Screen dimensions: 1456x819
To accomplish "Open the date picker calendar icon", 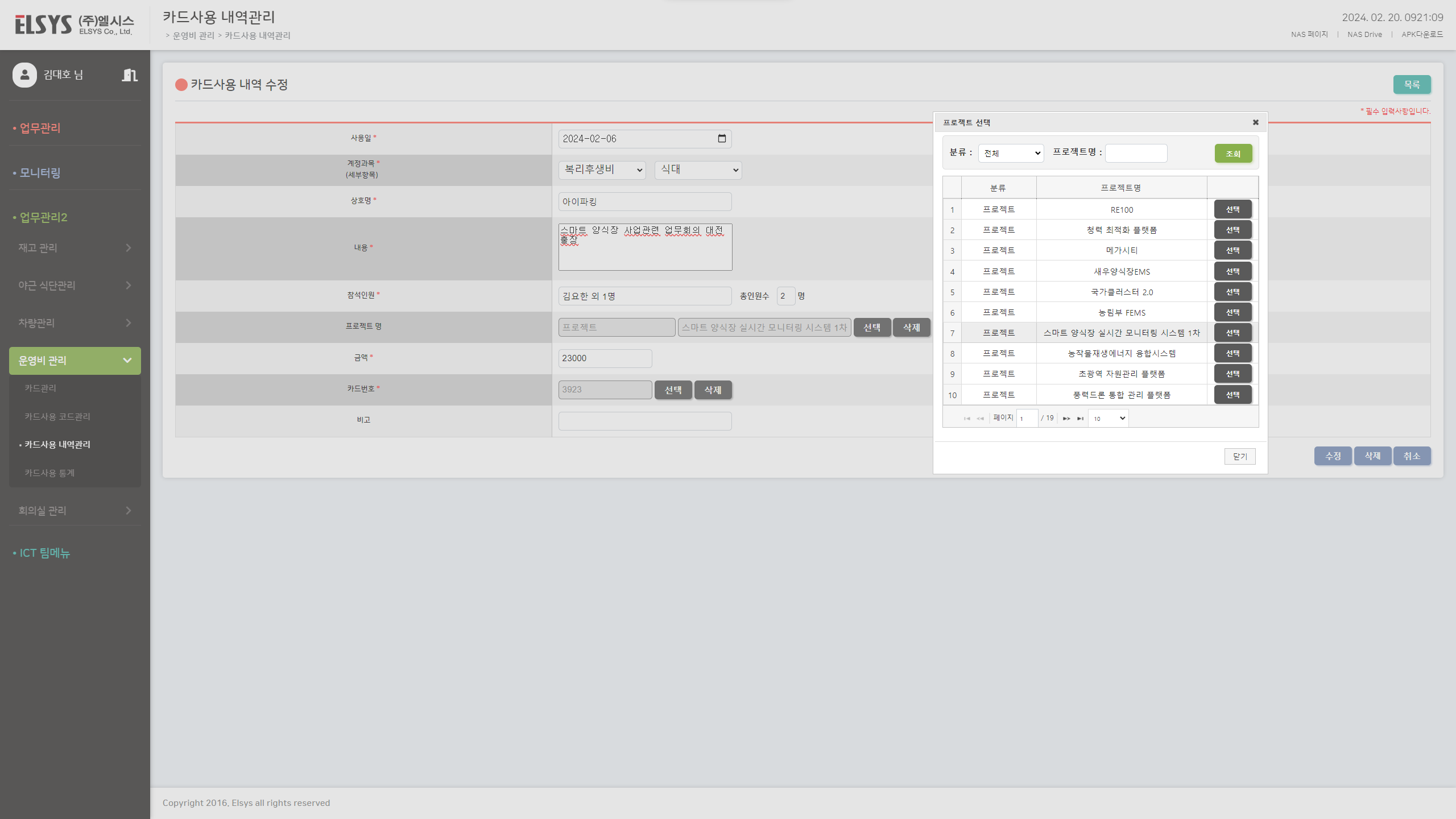I will [722, 138].
